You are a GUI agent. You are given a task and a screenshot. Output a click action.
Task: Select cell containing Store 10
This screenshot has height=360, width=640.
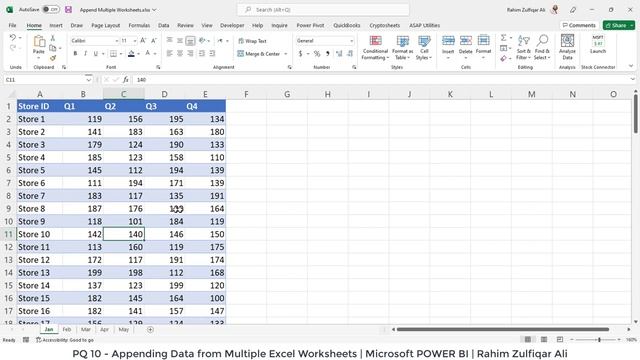pyautogui.click(x=40, y=234)
